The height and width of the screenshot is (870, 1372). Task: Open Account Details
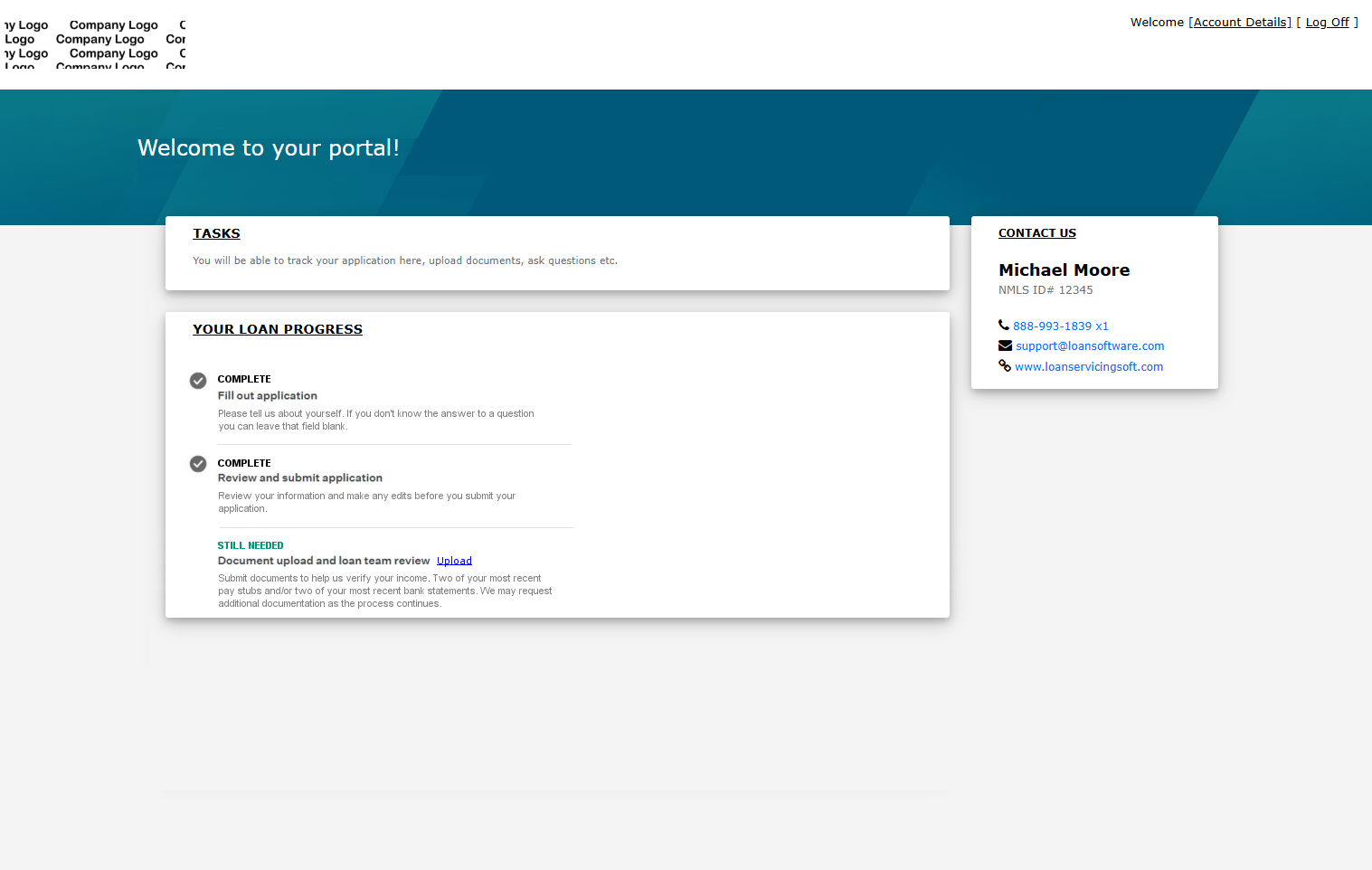[x=1240, y=22]
